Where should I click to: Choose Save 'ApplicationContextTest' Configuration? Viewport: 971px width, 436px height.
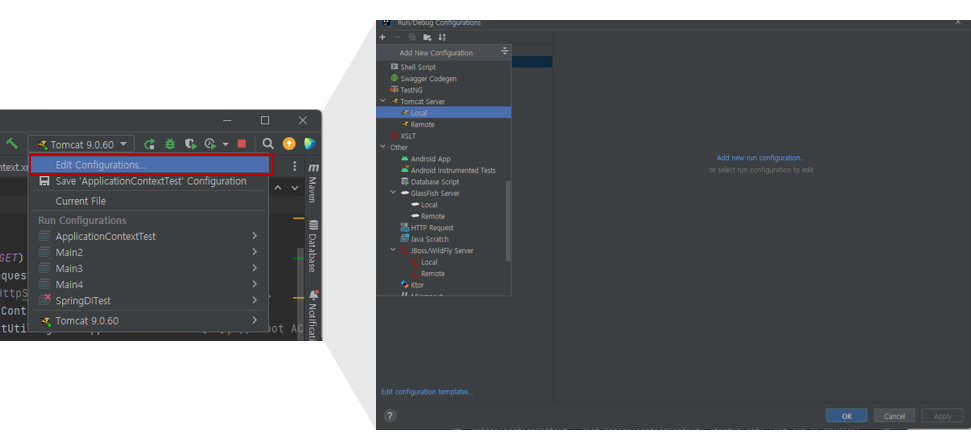click(x=149, y=181)
